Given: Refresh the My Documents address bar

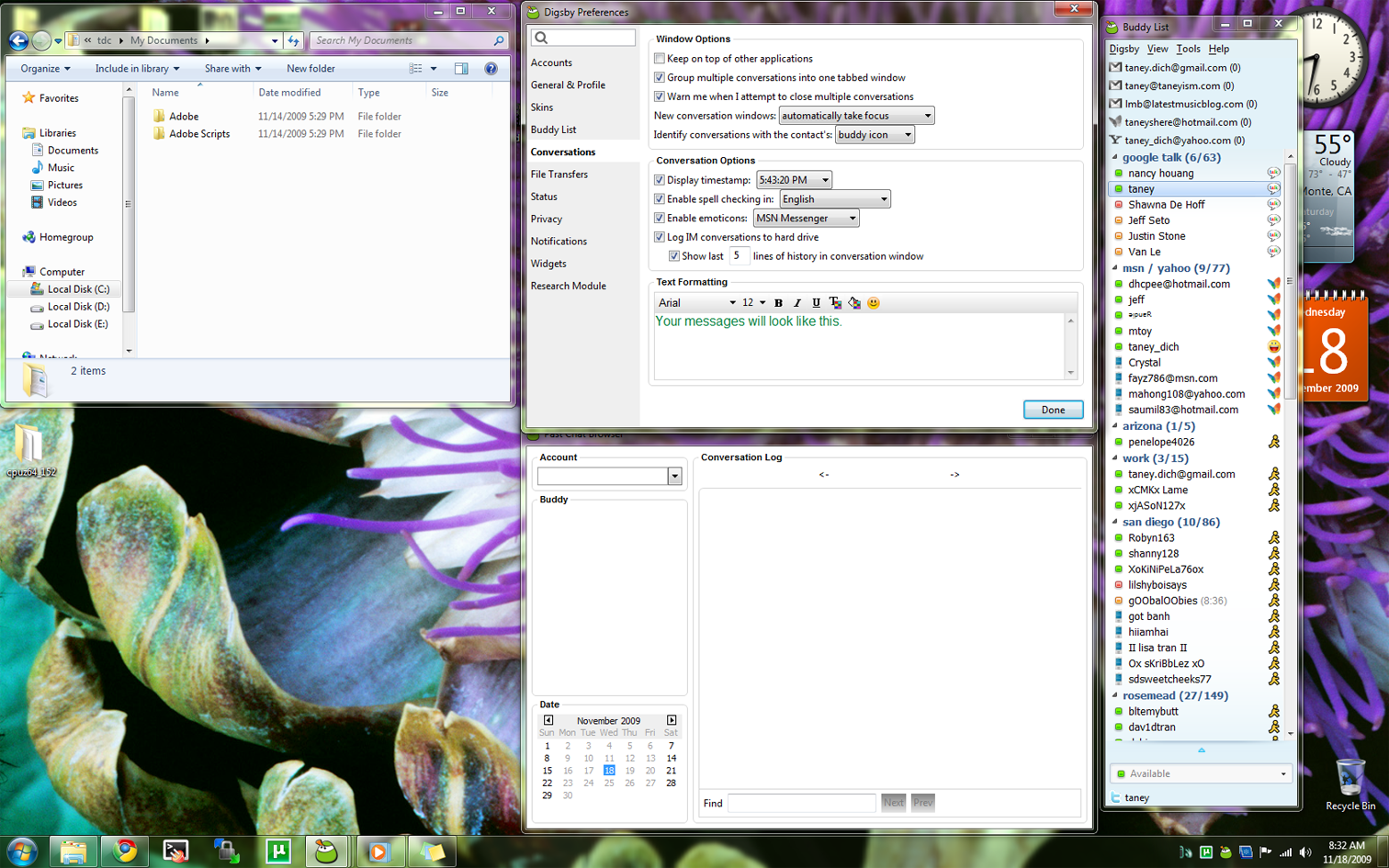Looking at the screenshot, I should [x=294, y=40].
